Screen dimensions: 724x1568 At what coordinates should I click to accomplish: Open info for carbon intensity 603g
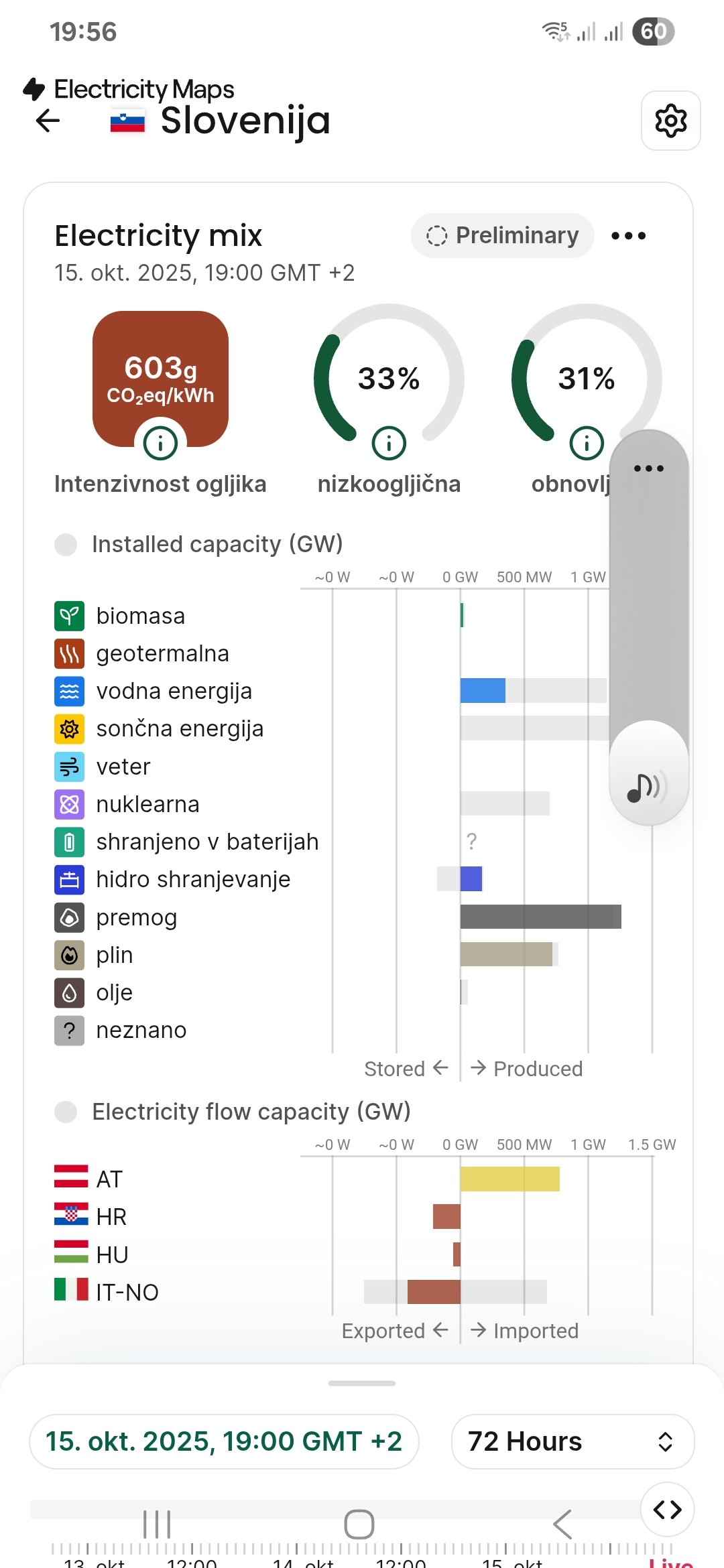pyautogui.click(x=160, y=443)
